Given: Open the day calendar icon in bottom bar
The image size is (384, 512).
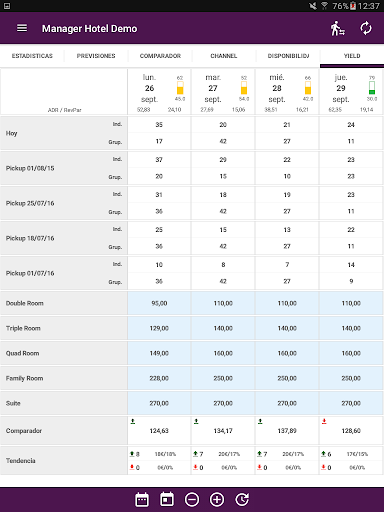Looking at the screenshot, I should 167,499.
